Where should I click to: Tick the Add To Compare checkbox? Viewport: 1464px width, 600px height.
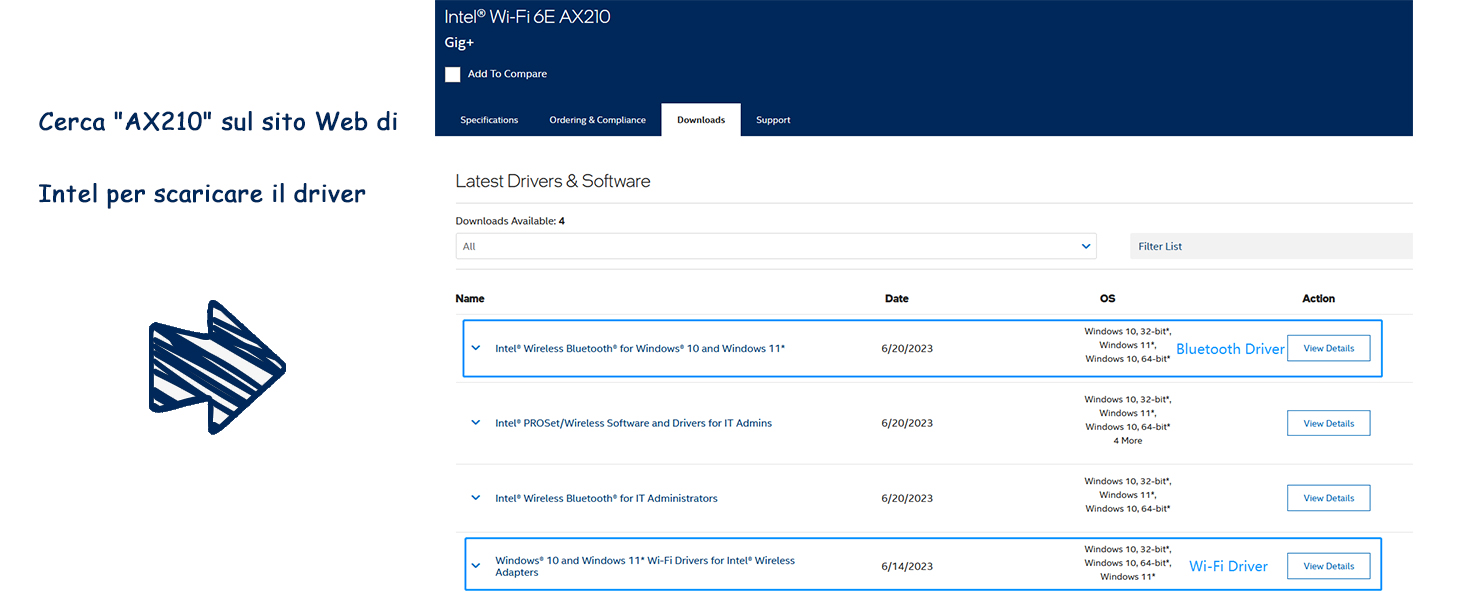(453, 74)
